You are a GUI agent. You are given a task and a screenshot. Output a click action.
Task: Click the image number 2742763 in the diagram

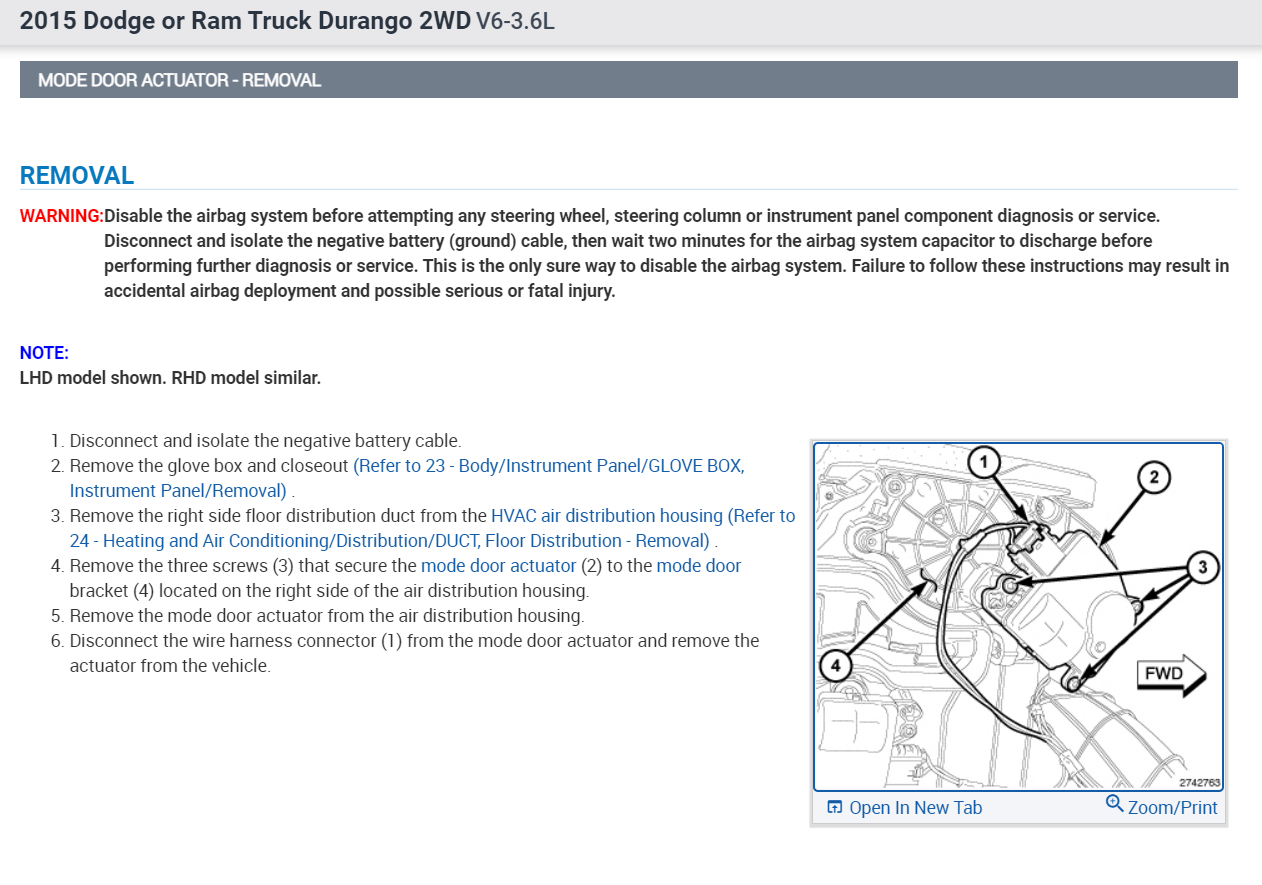1200,783
